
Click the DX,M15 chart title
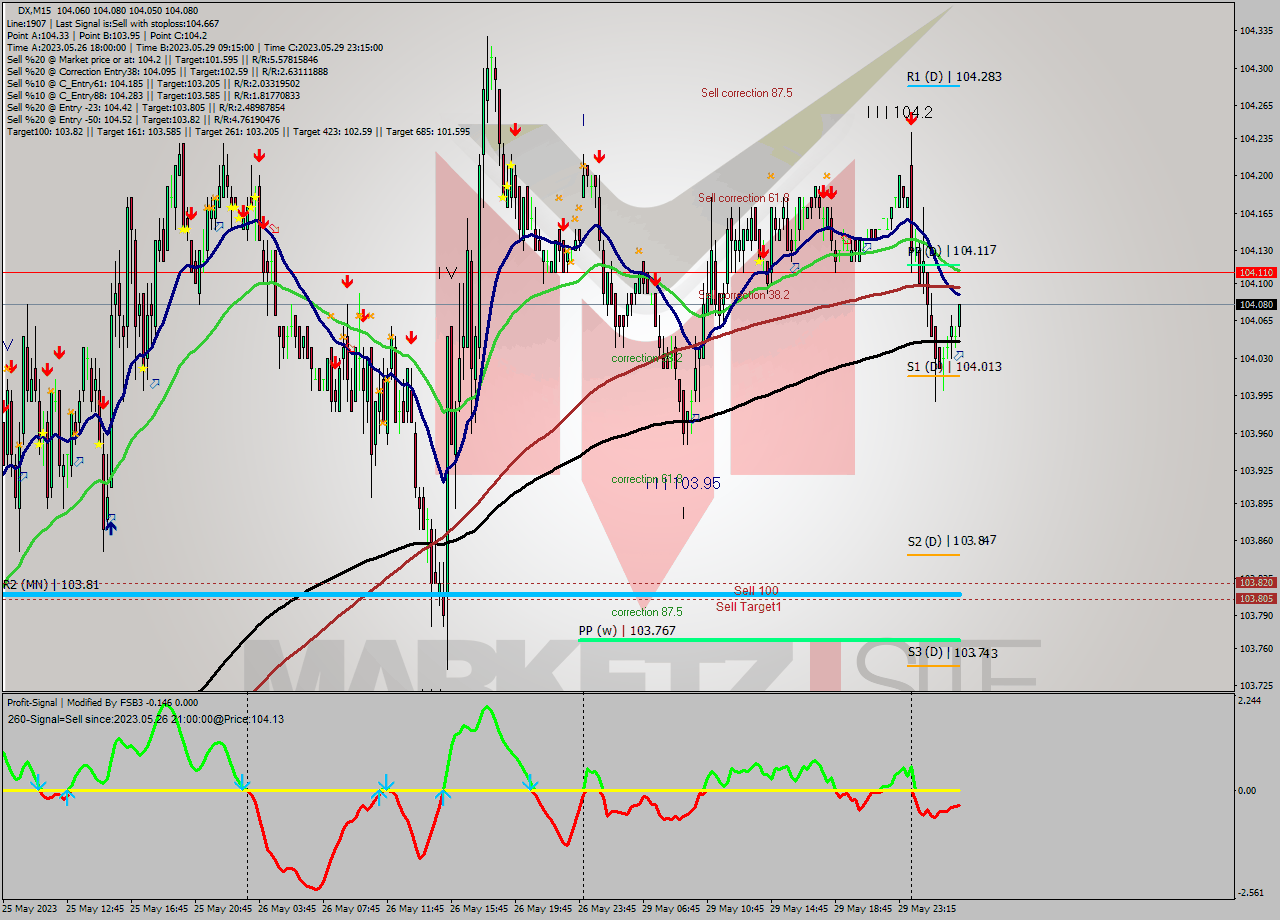(x=38, y=11)
